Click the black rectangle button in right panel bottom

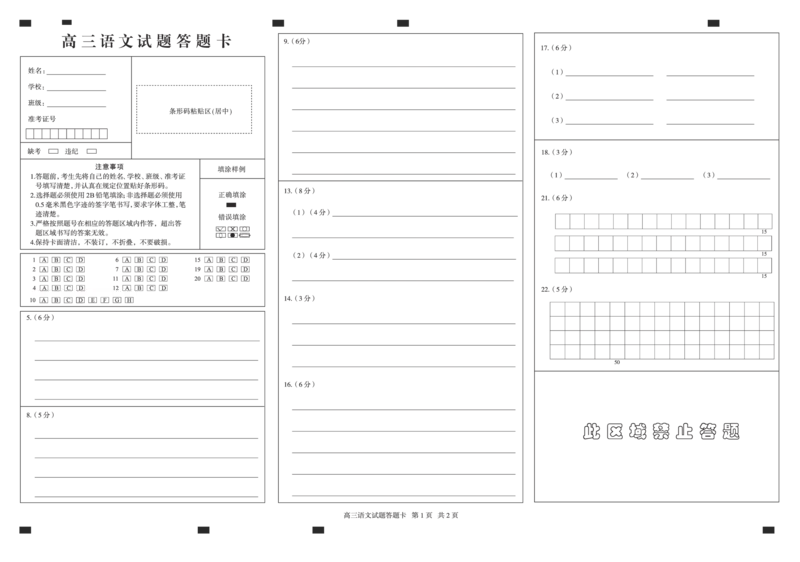(759, 428)
